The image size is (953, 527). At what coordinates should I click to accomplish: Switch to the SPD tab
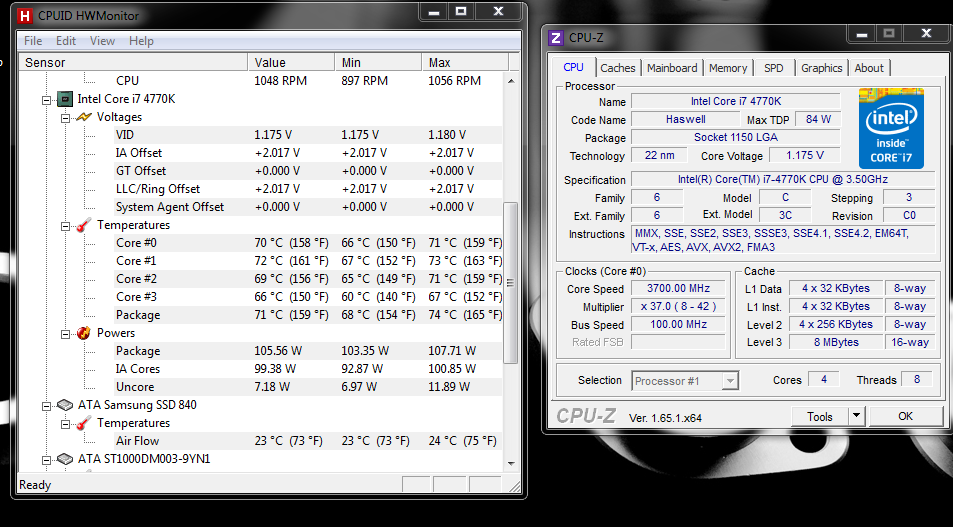(774, 68)
